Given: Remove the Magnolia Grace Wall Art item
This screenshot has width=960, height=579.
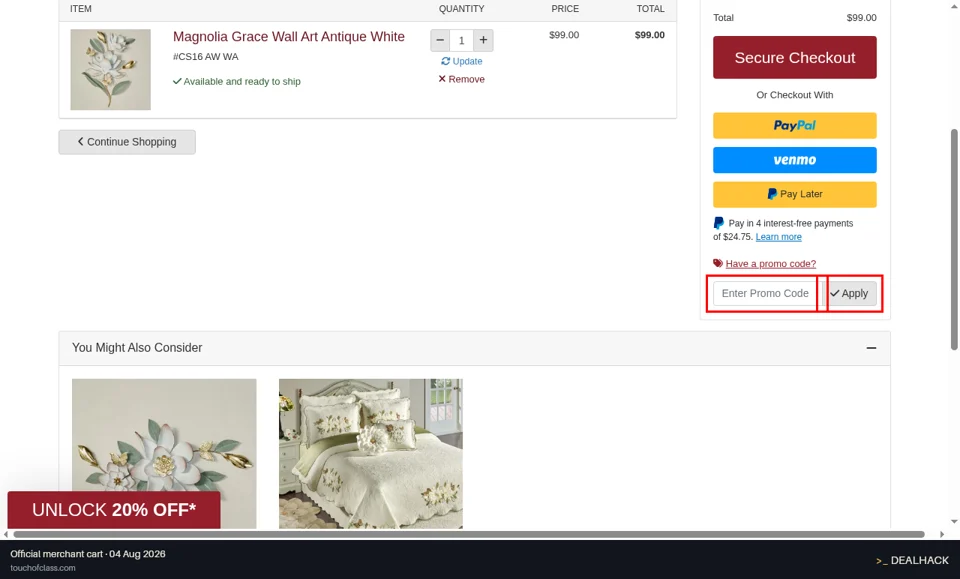Looking at the screenshot, I should 462,79.
